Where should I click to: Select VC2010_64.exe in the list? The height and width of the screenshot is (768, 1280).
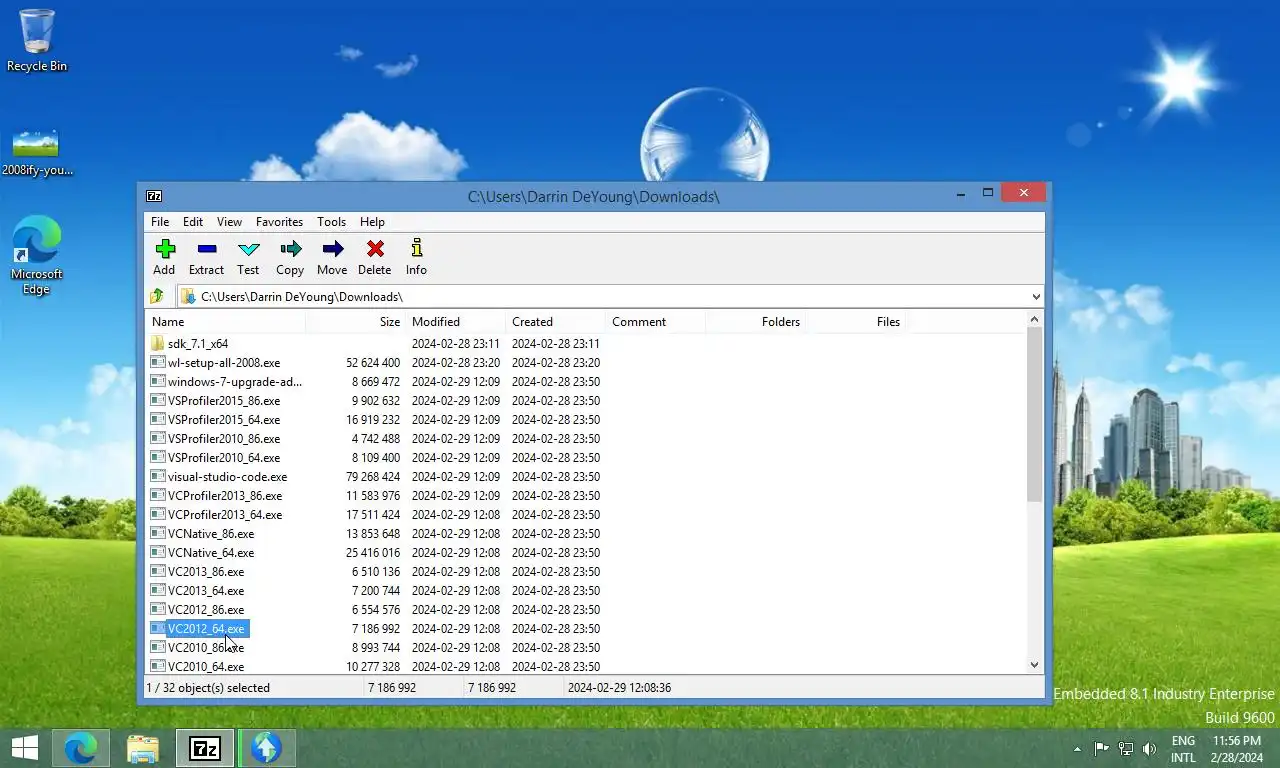[x=206, y=666]
